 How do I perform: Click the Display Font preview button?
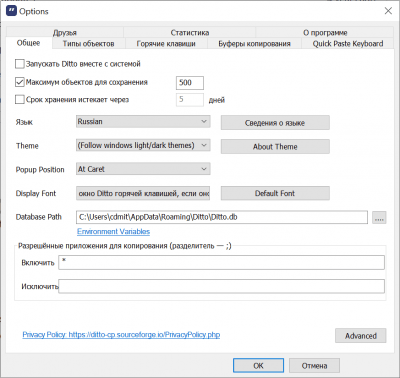click(143, 193)
